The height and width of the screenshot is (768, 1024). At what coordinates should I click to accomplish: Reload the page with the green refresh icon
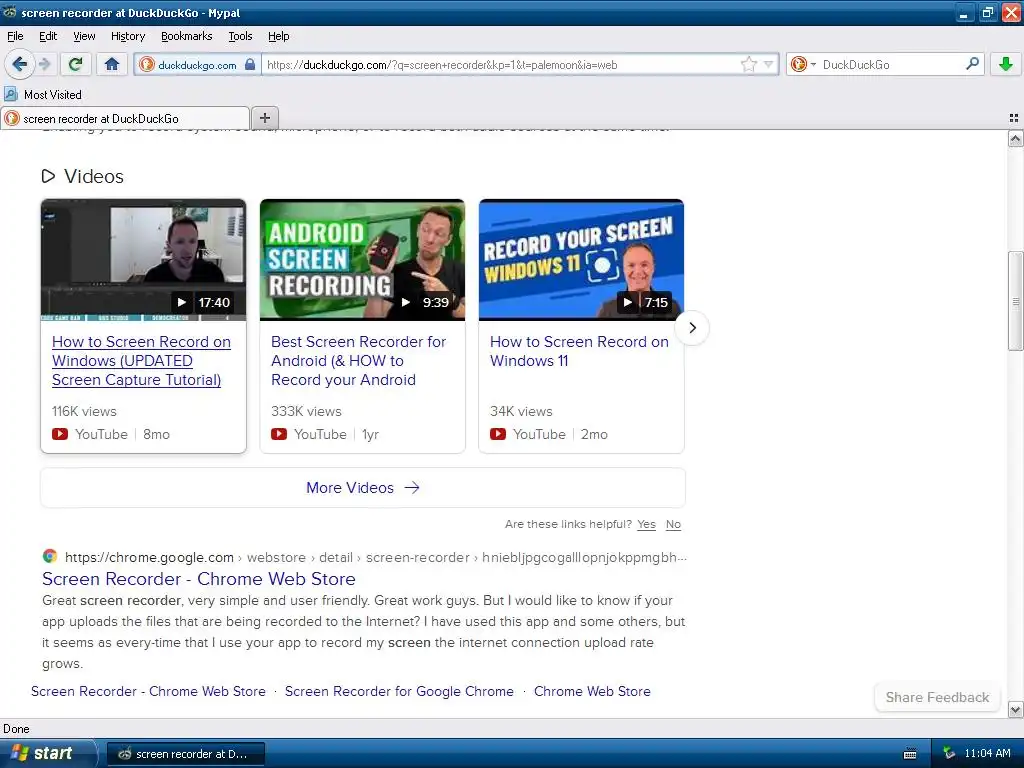[x=76, y=64]
